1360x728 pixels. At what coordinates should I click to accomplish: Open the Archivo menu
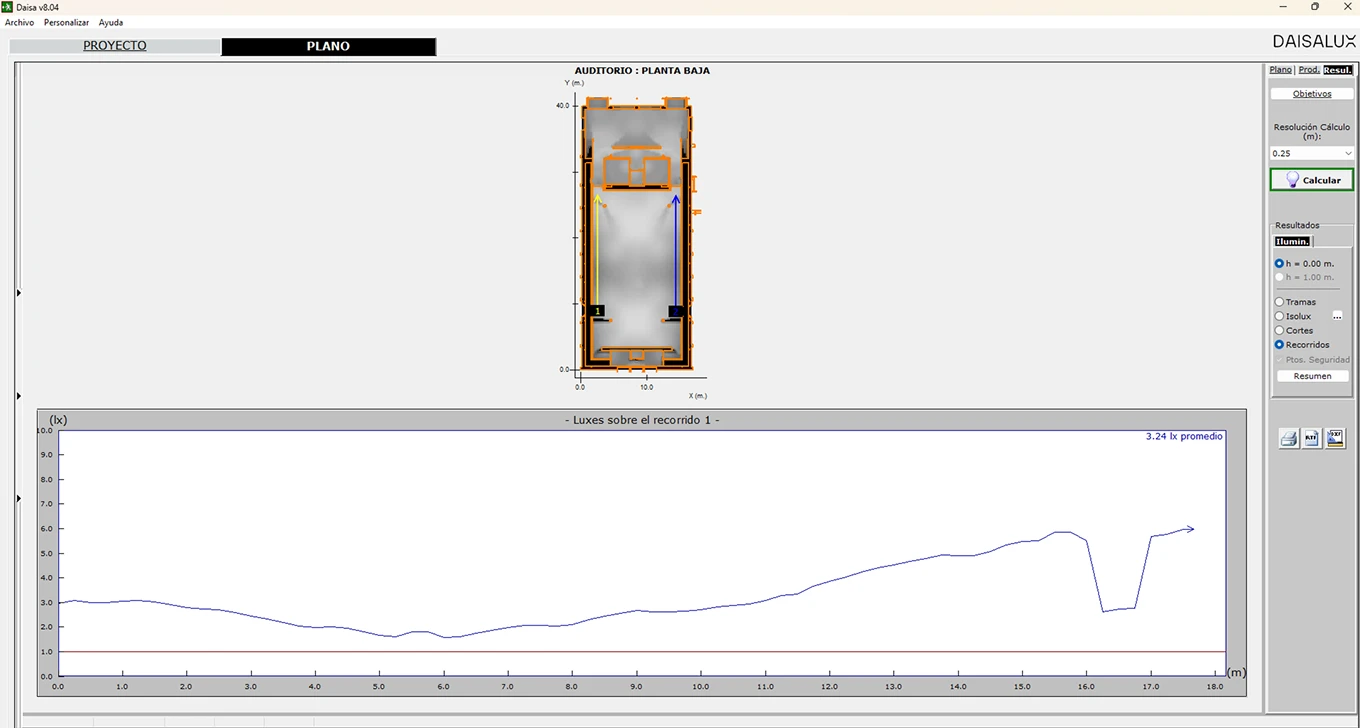point(19,22)
